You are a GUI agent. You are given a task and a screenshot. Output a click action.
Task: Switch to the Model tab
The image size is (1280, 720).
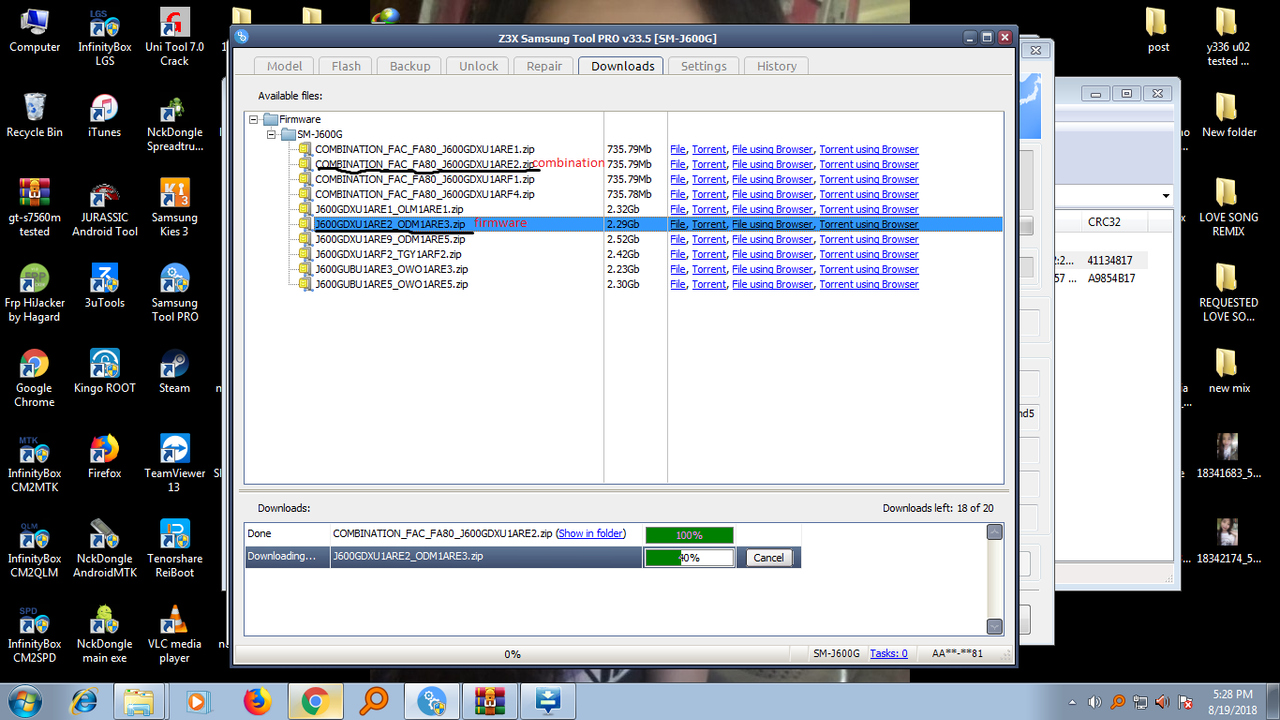click(x=284, y=66)
